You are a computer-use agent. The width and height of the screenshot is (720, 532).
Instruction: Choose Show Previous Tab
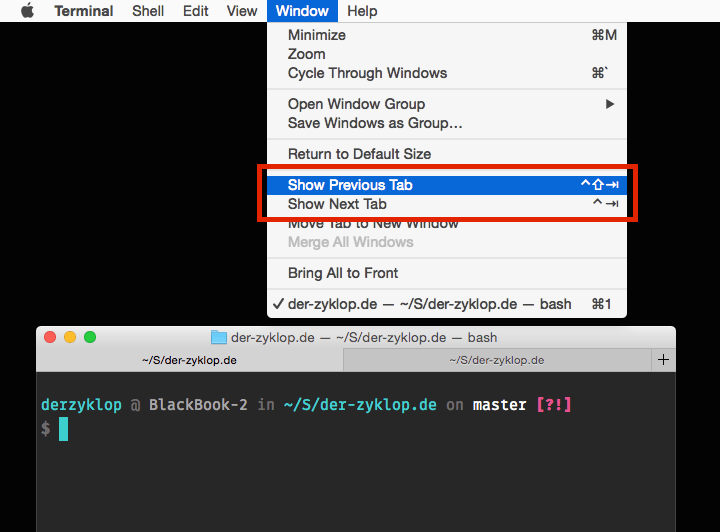click(x=350, y=185)
